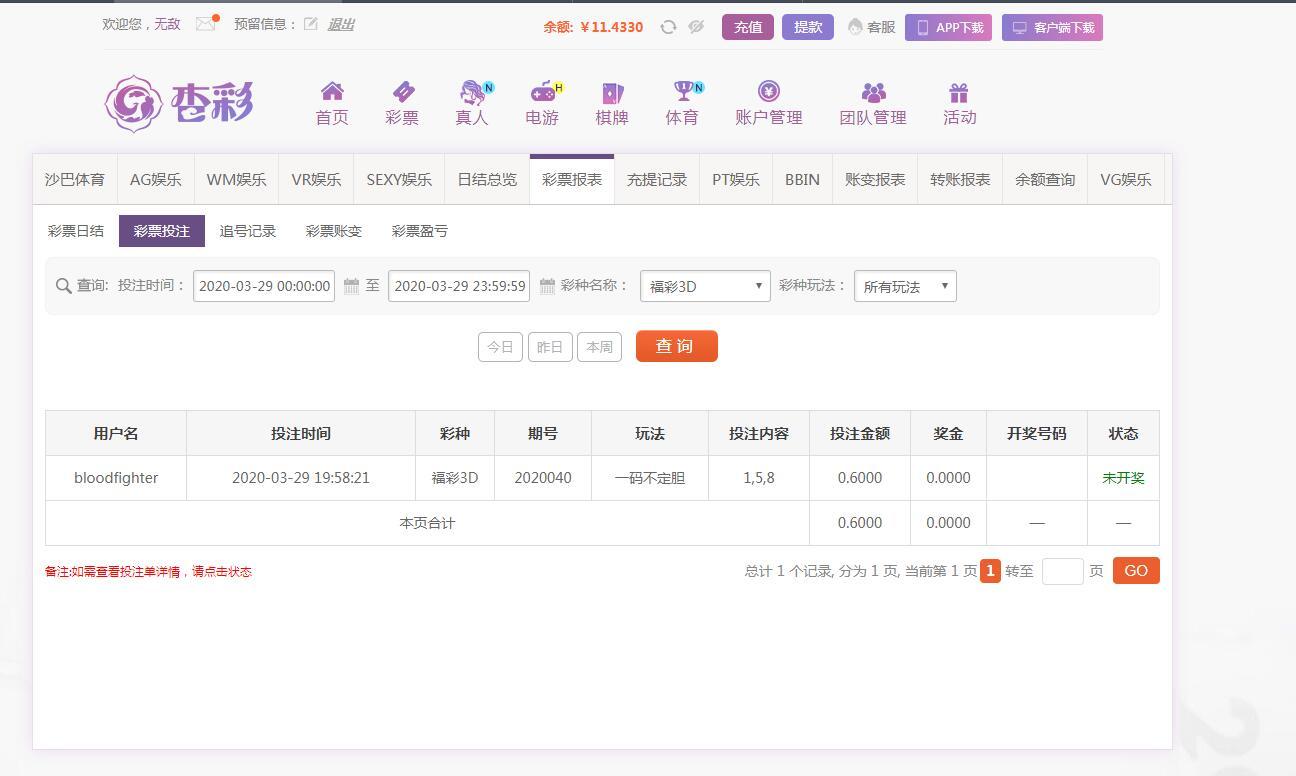Click the page jump input box
The height and width of the screenshot is (776, 1296).
pos(1062,571)
